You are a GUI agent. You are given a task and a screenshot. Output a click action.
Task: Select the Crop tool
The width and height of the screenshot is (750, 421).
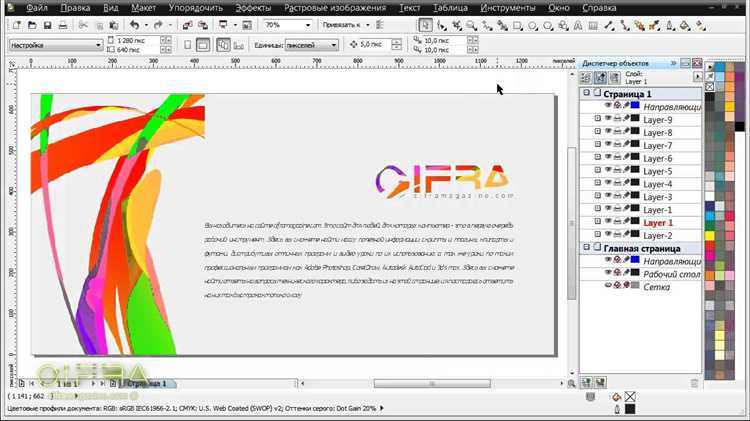(x=456, y=25)
